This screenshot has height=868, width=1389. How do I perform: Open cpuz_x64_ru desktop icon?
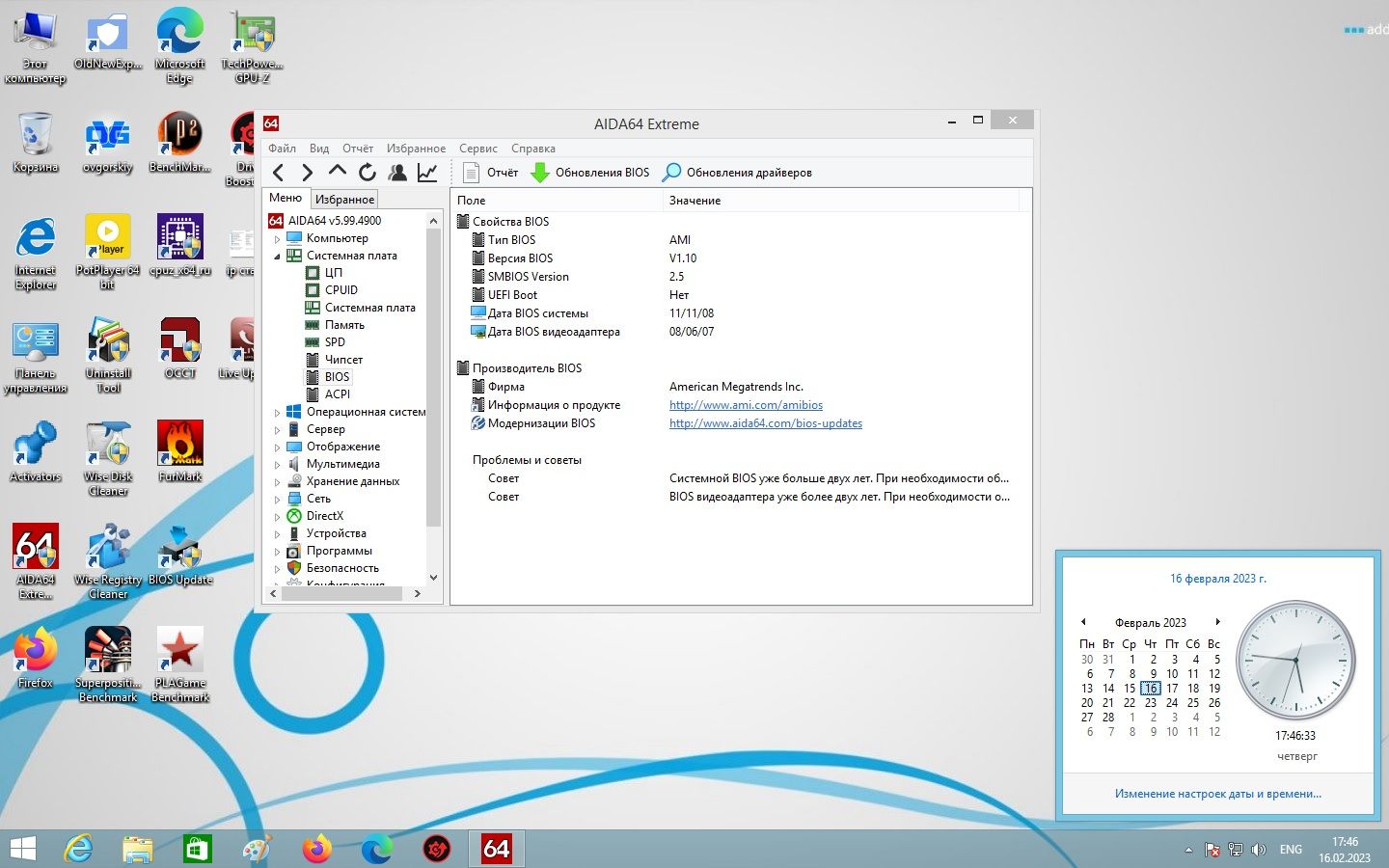(180, 245)
